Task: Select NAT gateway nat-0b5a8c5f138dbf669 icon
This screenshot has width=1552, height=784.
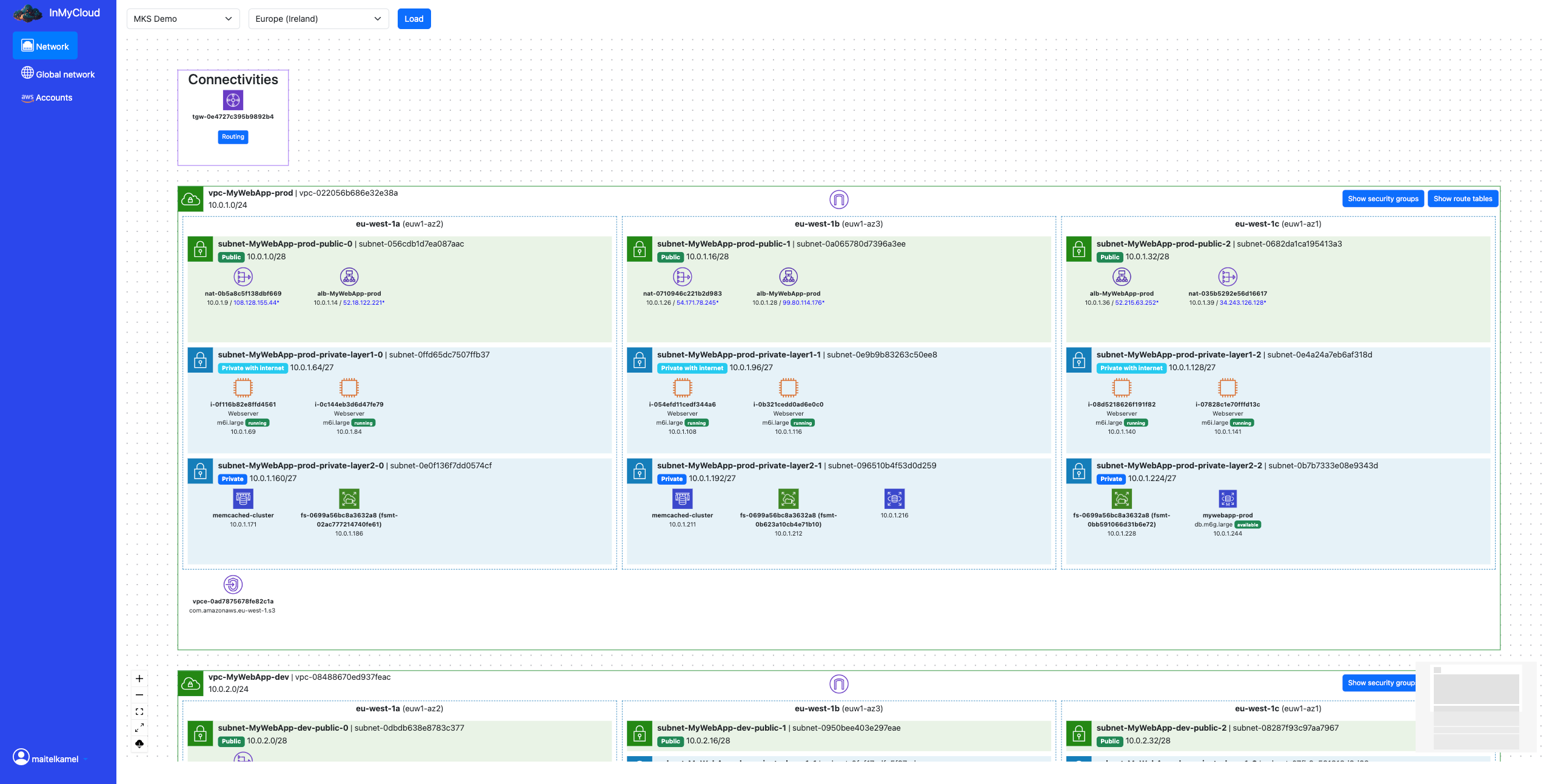Action: tap(243, 277)
